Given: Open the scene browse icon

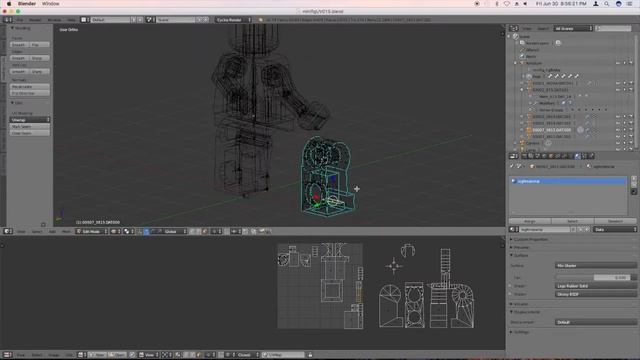Looking at the screenshot, I should (x=150, y=20).
